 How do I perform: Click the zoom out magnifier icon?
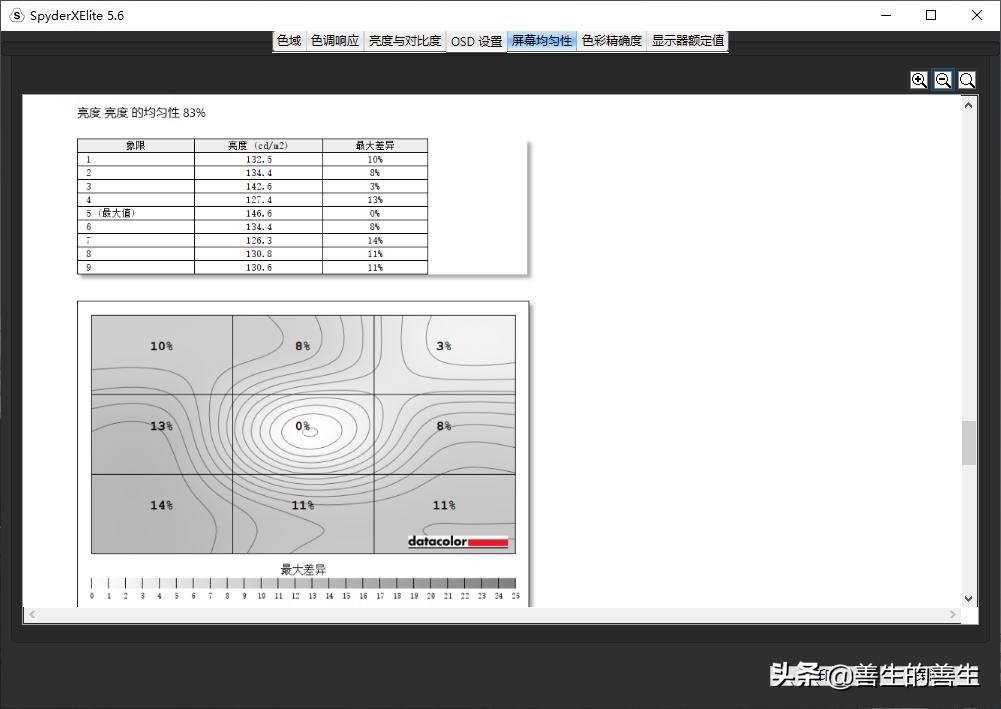click(x=943, y=80)
